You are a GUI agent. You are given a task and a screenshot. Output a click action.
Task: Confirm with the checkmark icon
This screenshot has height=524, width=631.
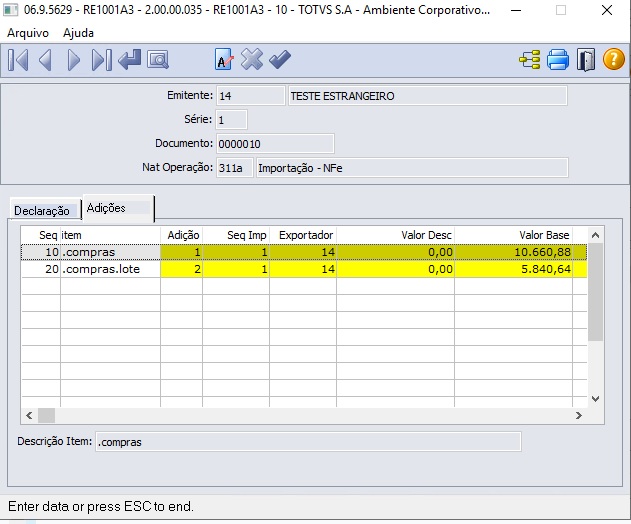coord(280,60)
